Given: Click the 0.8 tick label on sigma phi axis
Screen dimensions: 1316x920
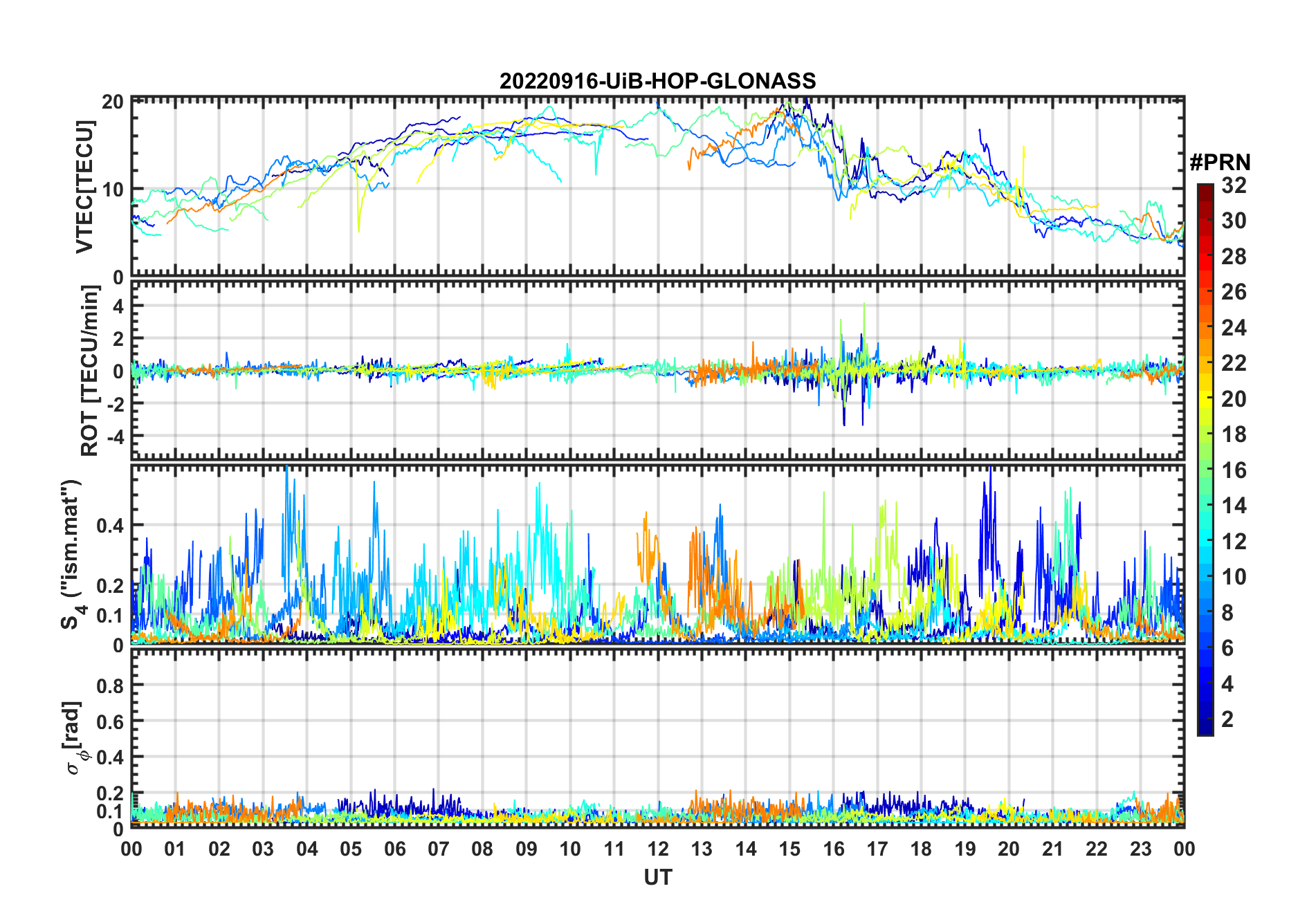Looking at the screenshot, I should point(110,686).
